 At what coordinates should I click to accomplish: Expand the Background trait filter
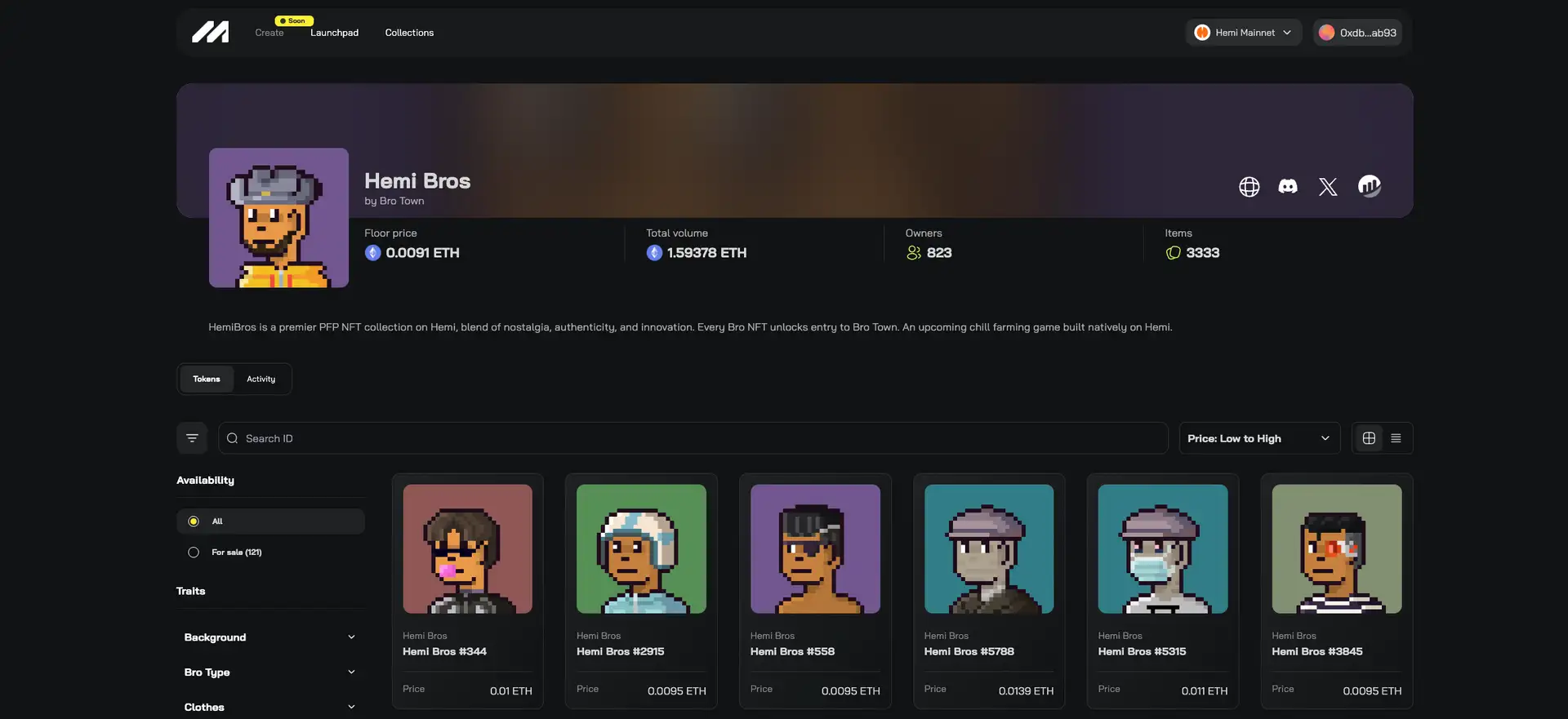click(269, 637)
